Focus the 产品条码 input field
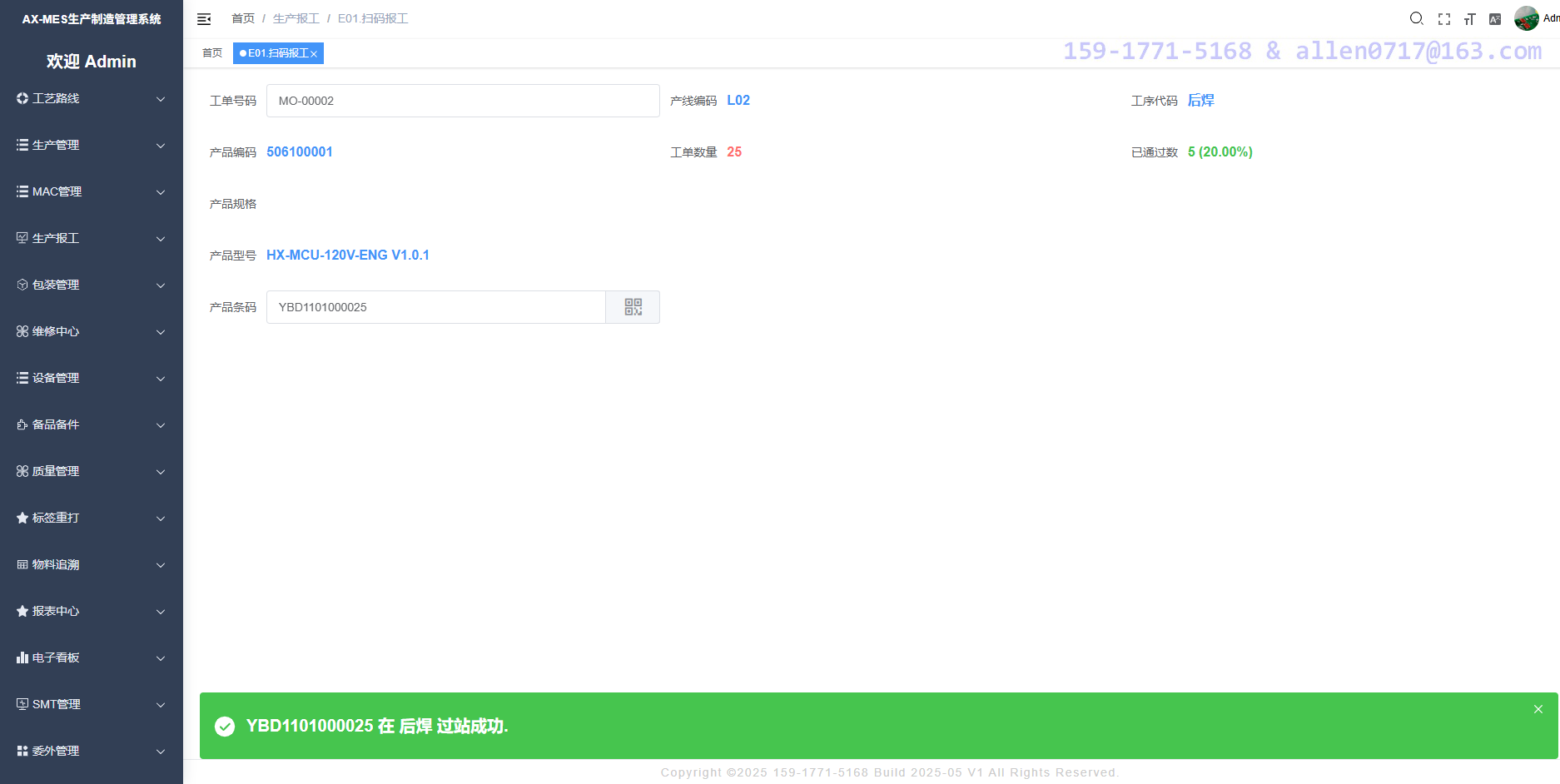Viewport: 1560px width, 784px height. pyautogui.click(x=436, y=307)
